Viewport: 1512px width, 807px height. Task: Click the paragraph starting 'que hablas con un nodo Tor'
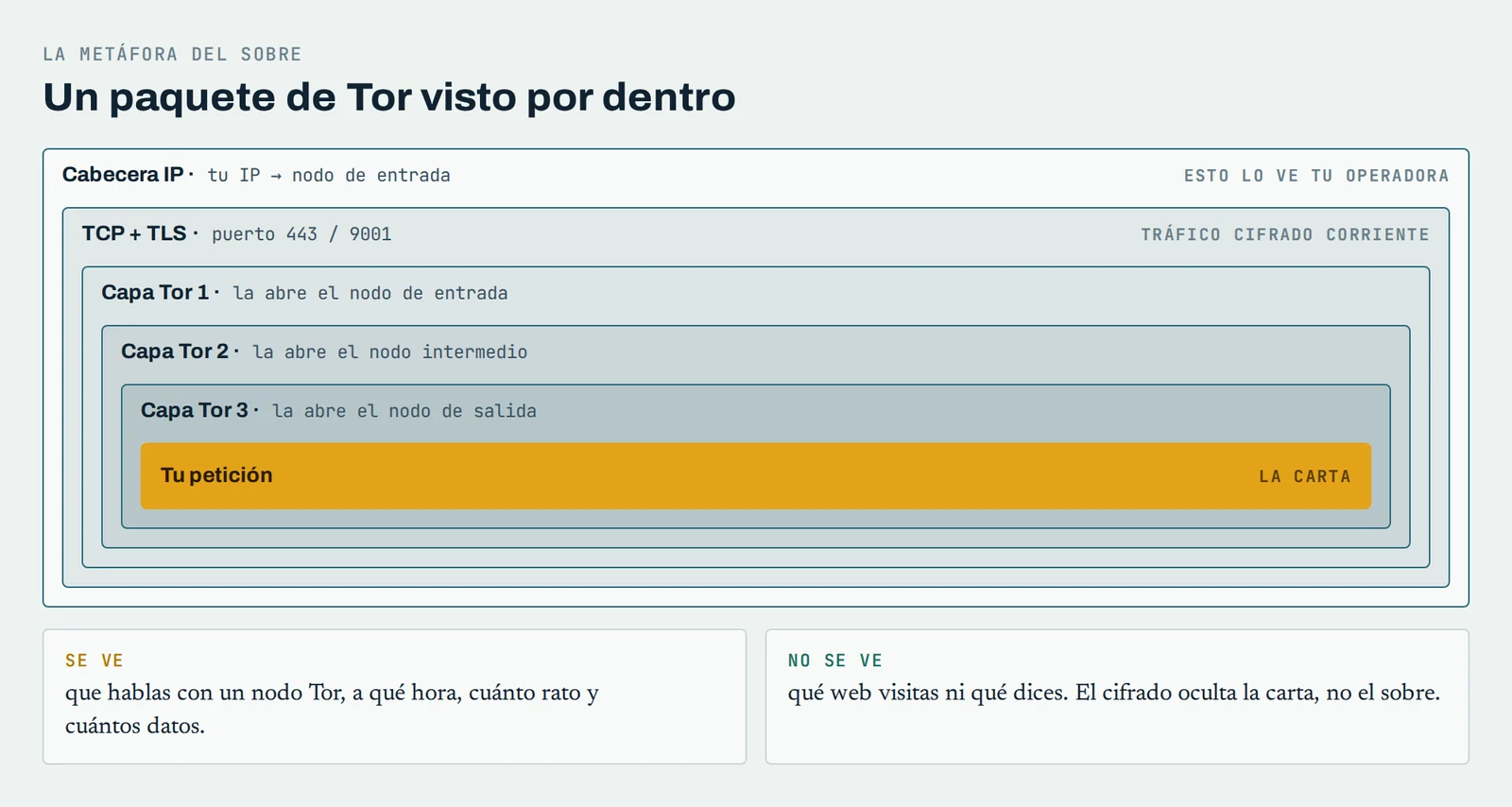coord(332,709)
